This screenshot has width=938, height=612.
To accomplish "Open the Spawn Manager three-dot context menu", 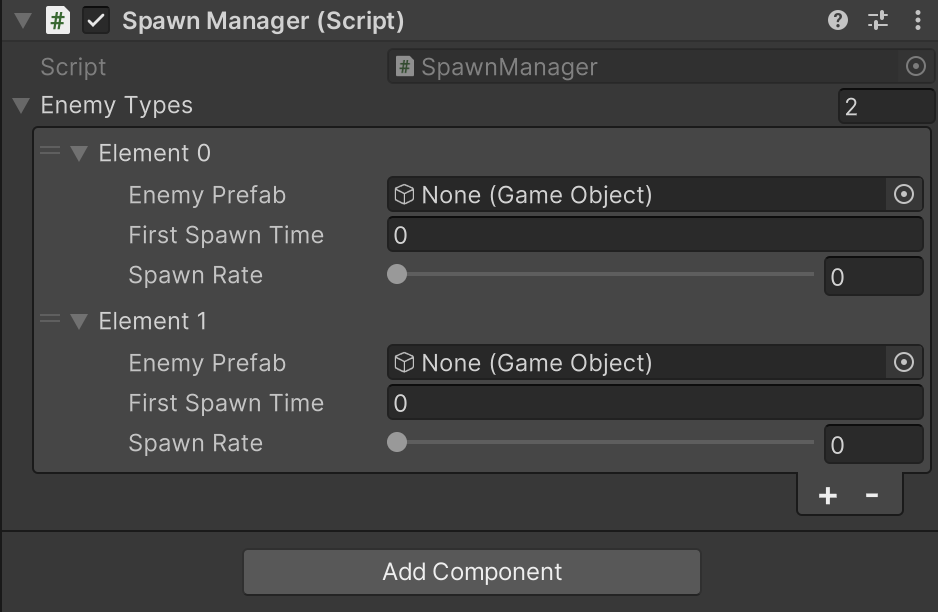I will point(918,20).
